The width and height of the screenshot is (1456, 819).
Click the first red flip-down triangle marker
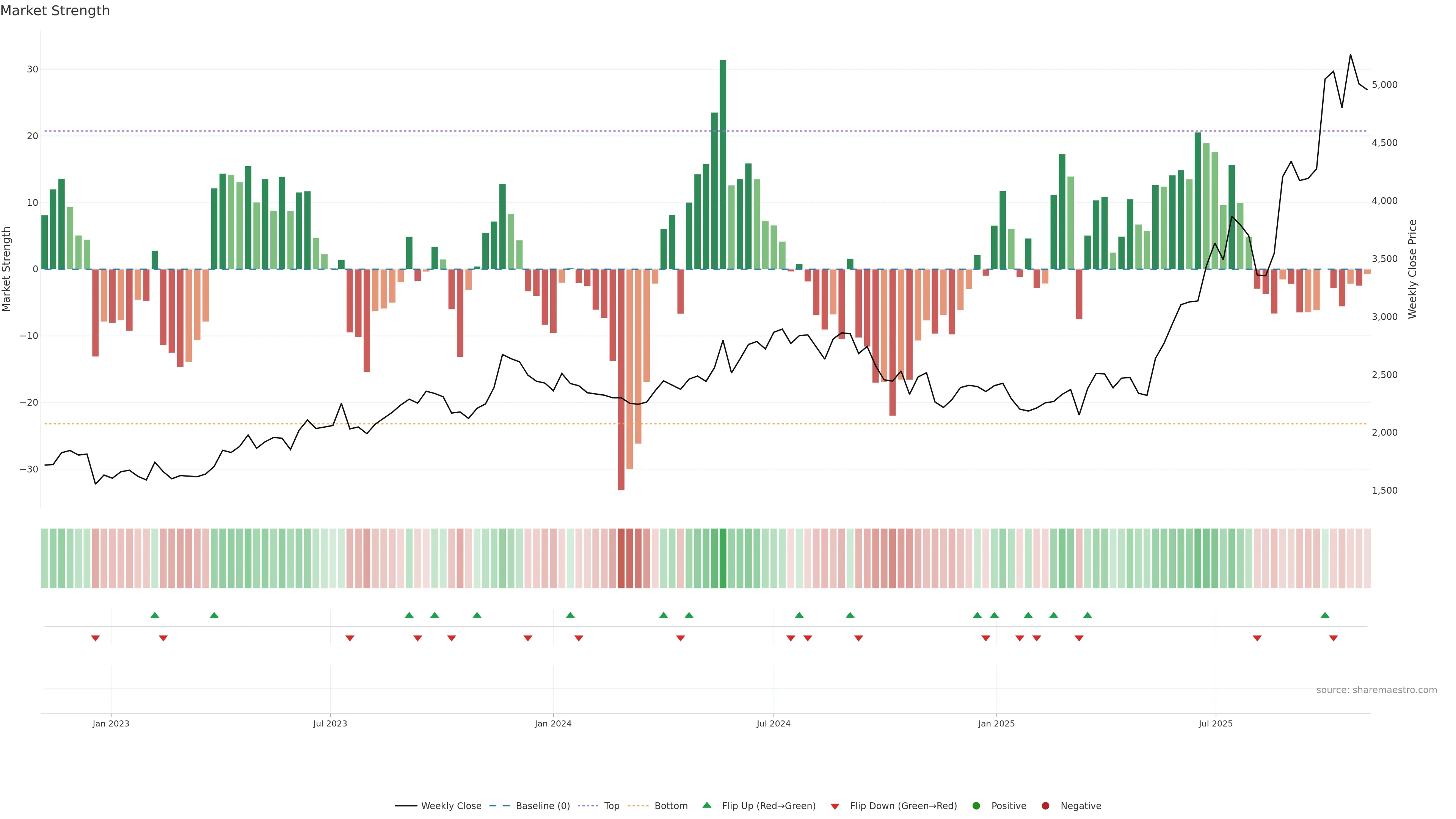[96, 638]
